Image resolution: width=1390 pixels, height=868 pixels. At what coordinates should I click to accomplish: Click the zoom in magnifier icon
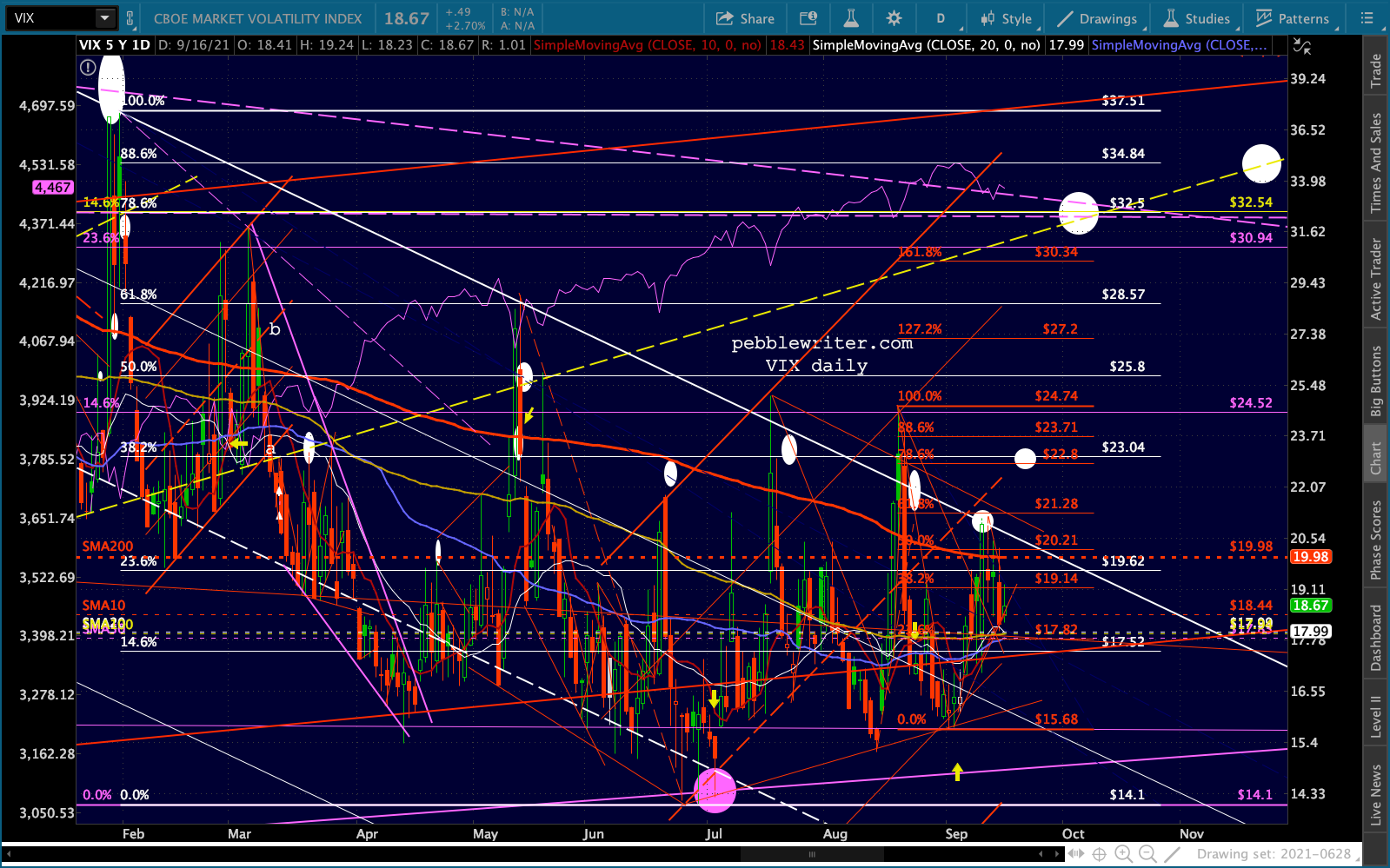(1122, 853)
